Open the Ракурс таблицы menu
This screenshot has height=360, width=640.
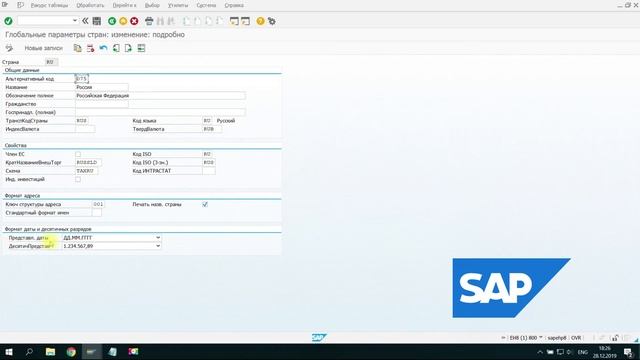tap(49, 5)
